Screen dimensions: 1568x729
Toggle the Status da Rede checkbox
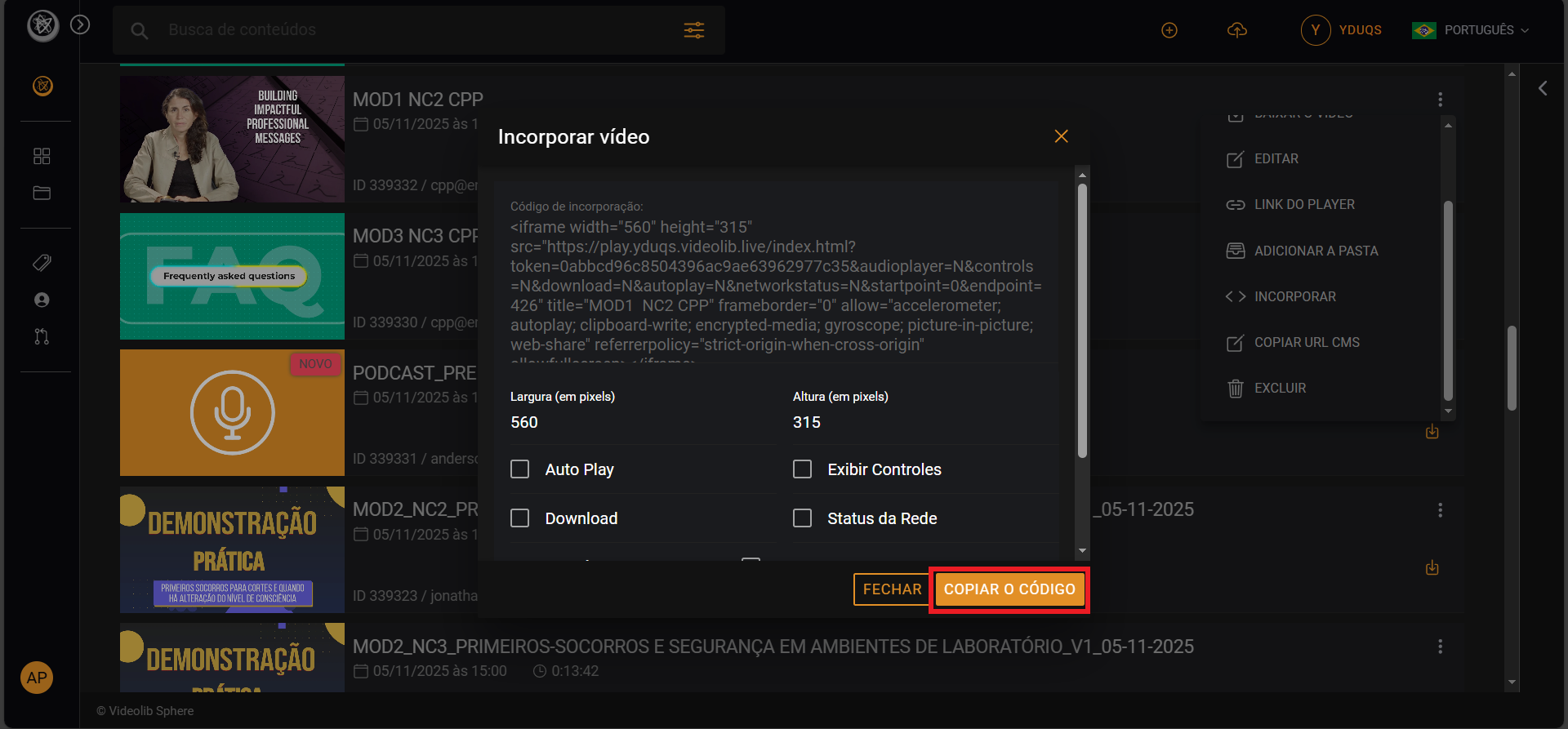point(802,518)
